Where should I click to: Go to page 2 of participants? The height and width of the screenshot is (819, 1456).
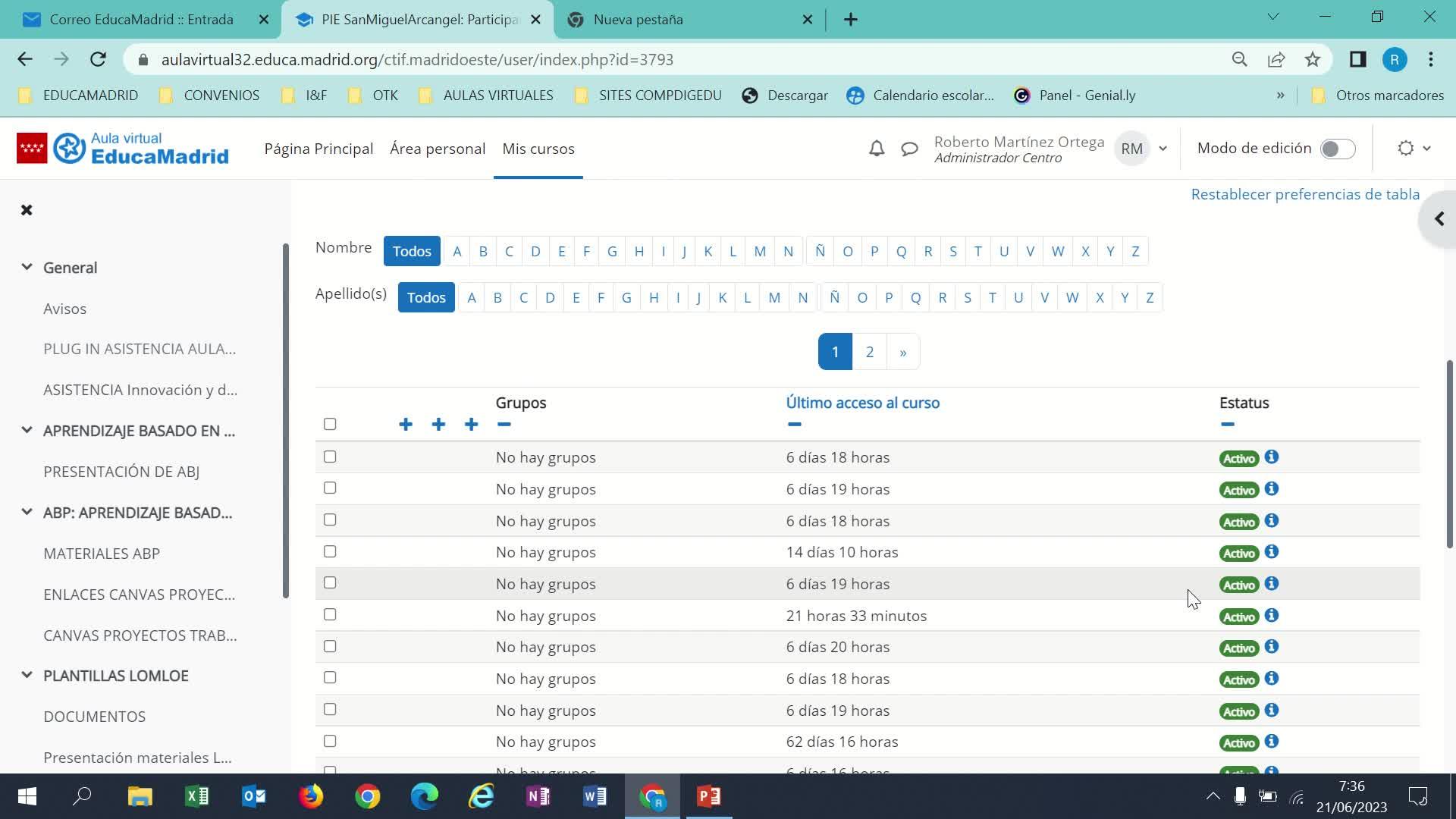[x=870, y=352]
